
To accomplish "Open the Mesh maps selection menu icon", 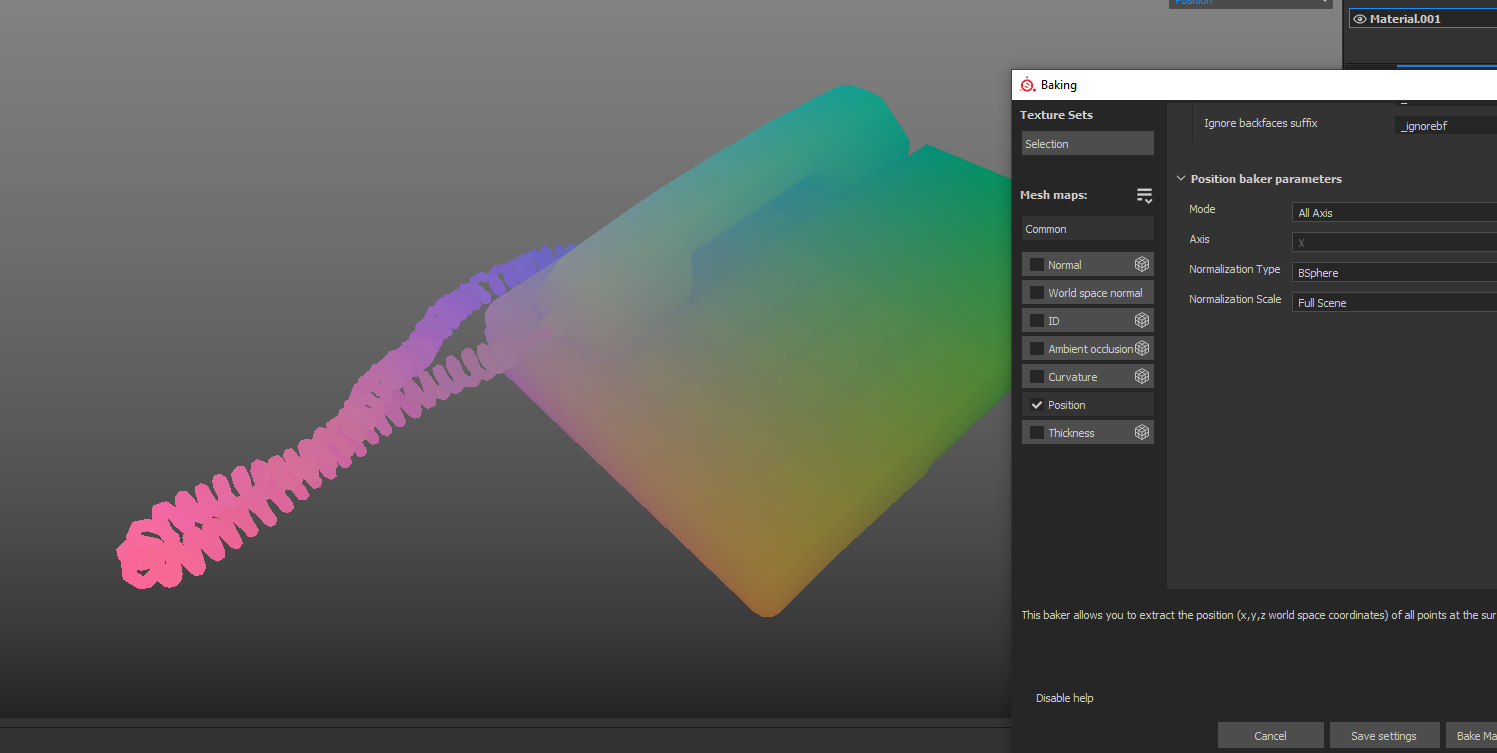I will click(x=1144, y=196).
